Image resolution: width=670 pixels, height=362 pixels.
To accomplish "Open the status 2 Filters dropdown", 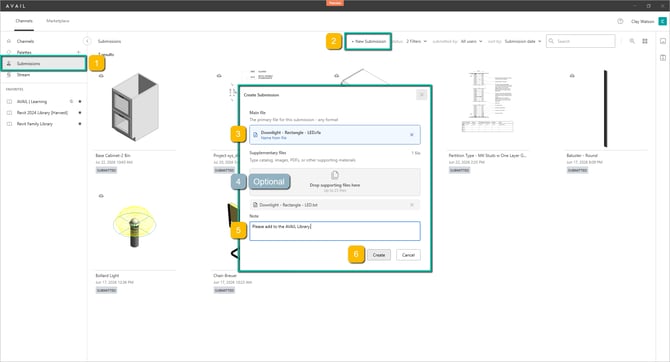I will pyautogui.click(x=416, y=41).
